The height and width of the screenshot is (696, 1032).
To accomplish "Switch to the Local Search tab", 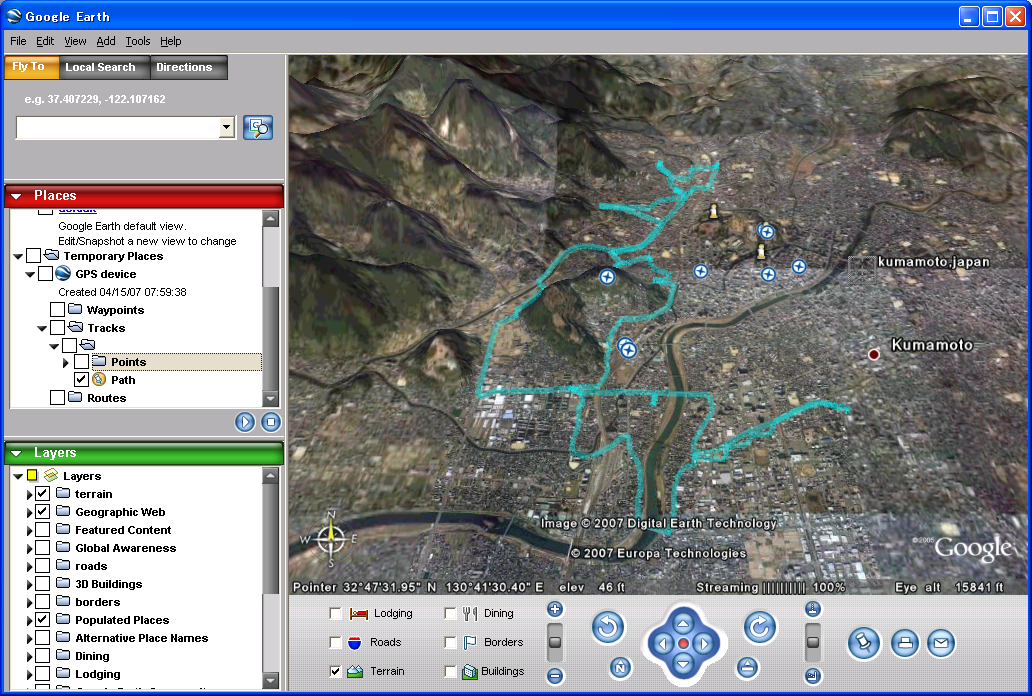I will tap(100, 67).
